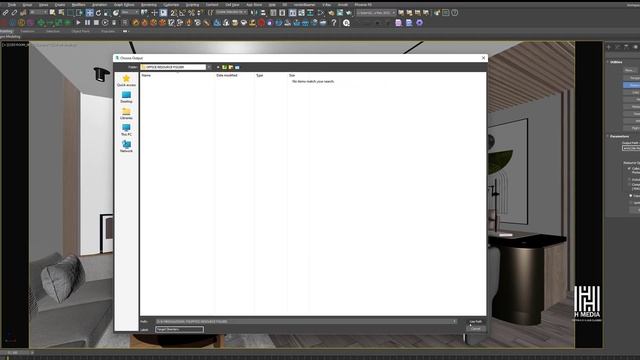Toggle the modeling Ribbon display button
The height and width of the screenshot is (360, 640).
click(292, 13)
